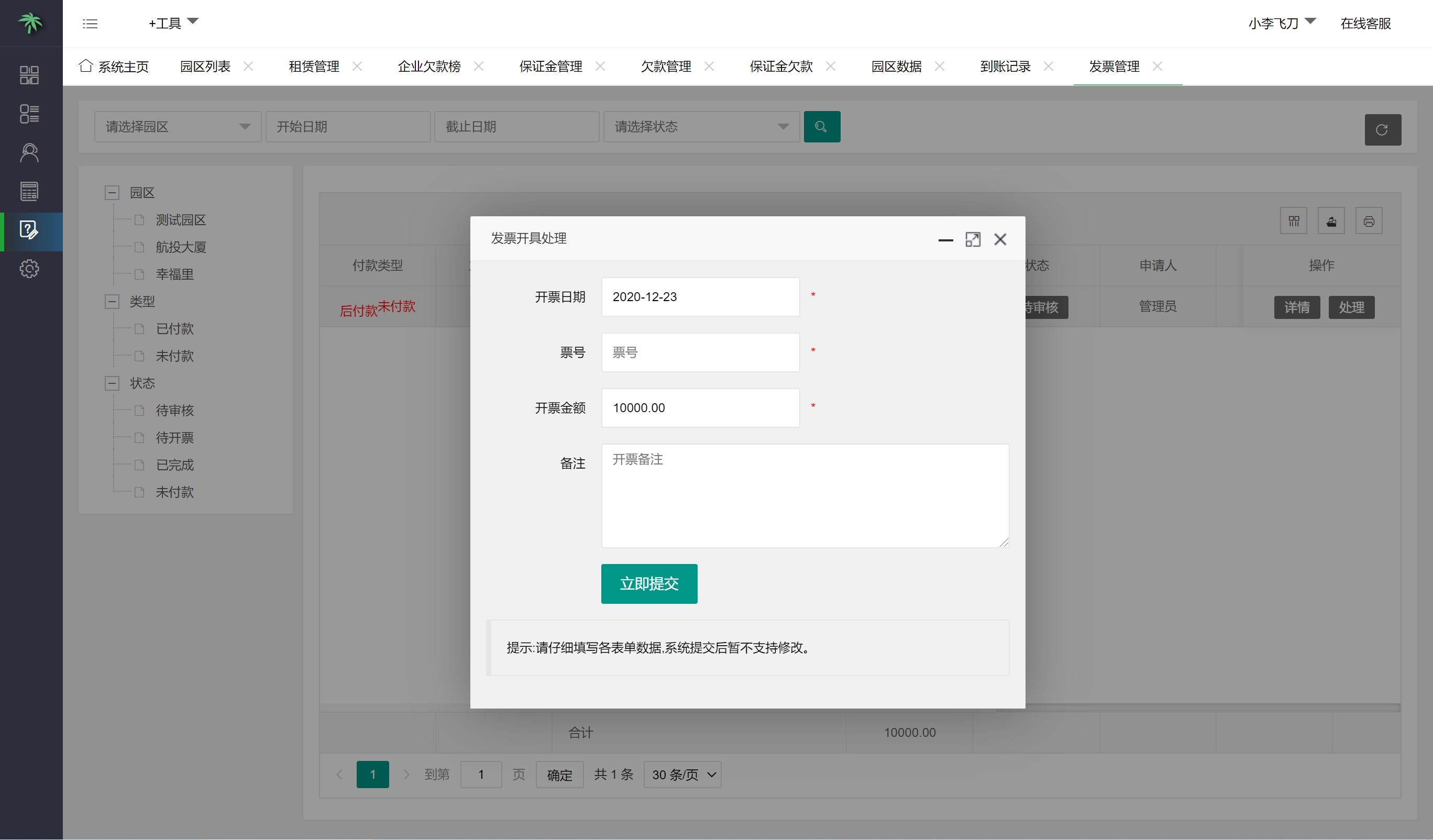Open the 请选择园区 dropdown
Viewport: 1433px width, 840px height.
coord(178,126)
